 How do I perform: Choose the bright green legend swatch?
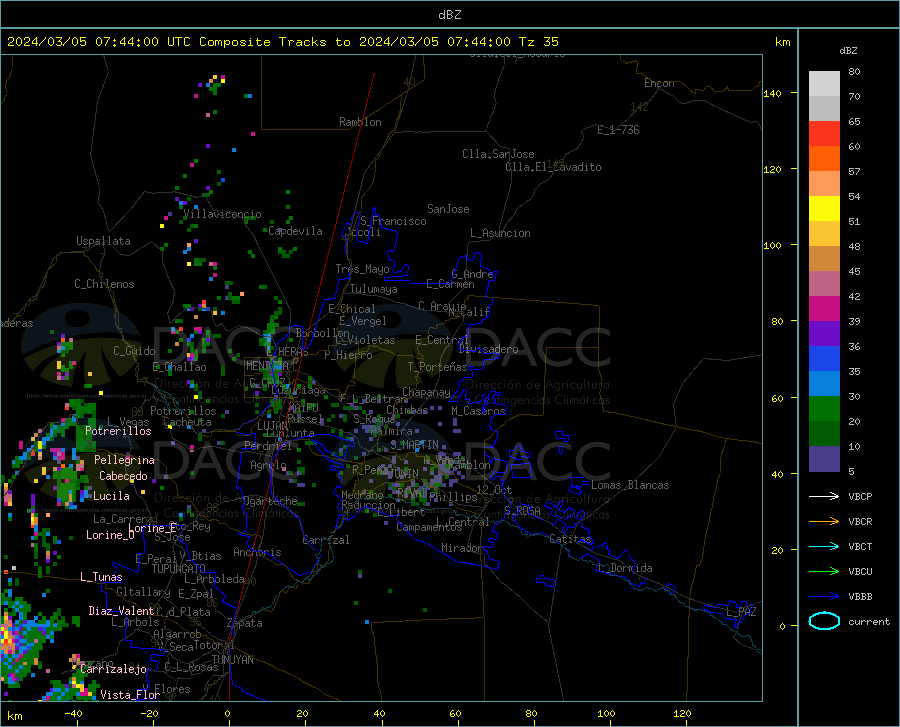pos(824,409)
